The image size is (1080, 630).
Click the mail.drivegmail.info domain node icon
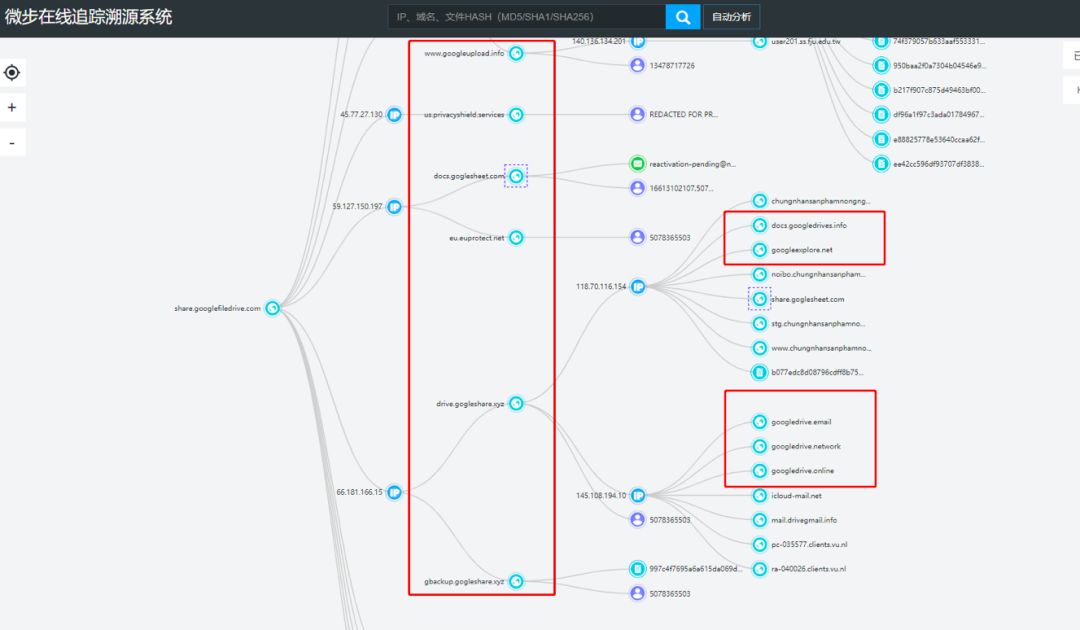point(759,520)
